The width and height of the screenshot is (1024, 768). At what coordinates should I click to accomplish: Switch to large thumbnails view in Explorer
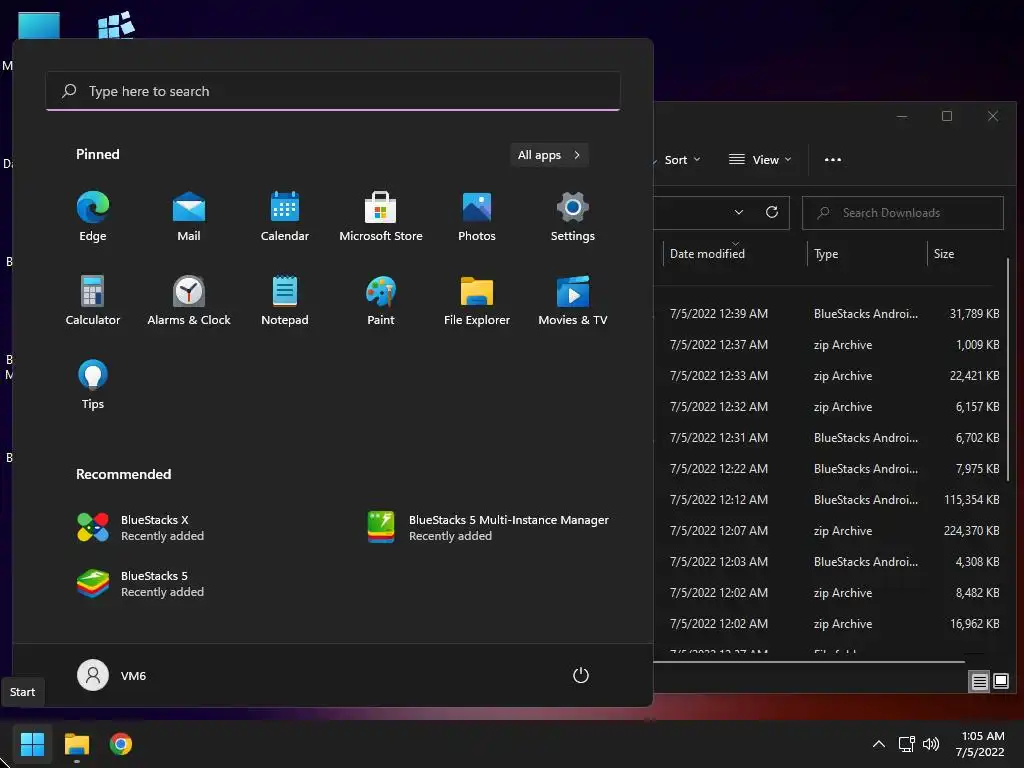coord(1001,682)
